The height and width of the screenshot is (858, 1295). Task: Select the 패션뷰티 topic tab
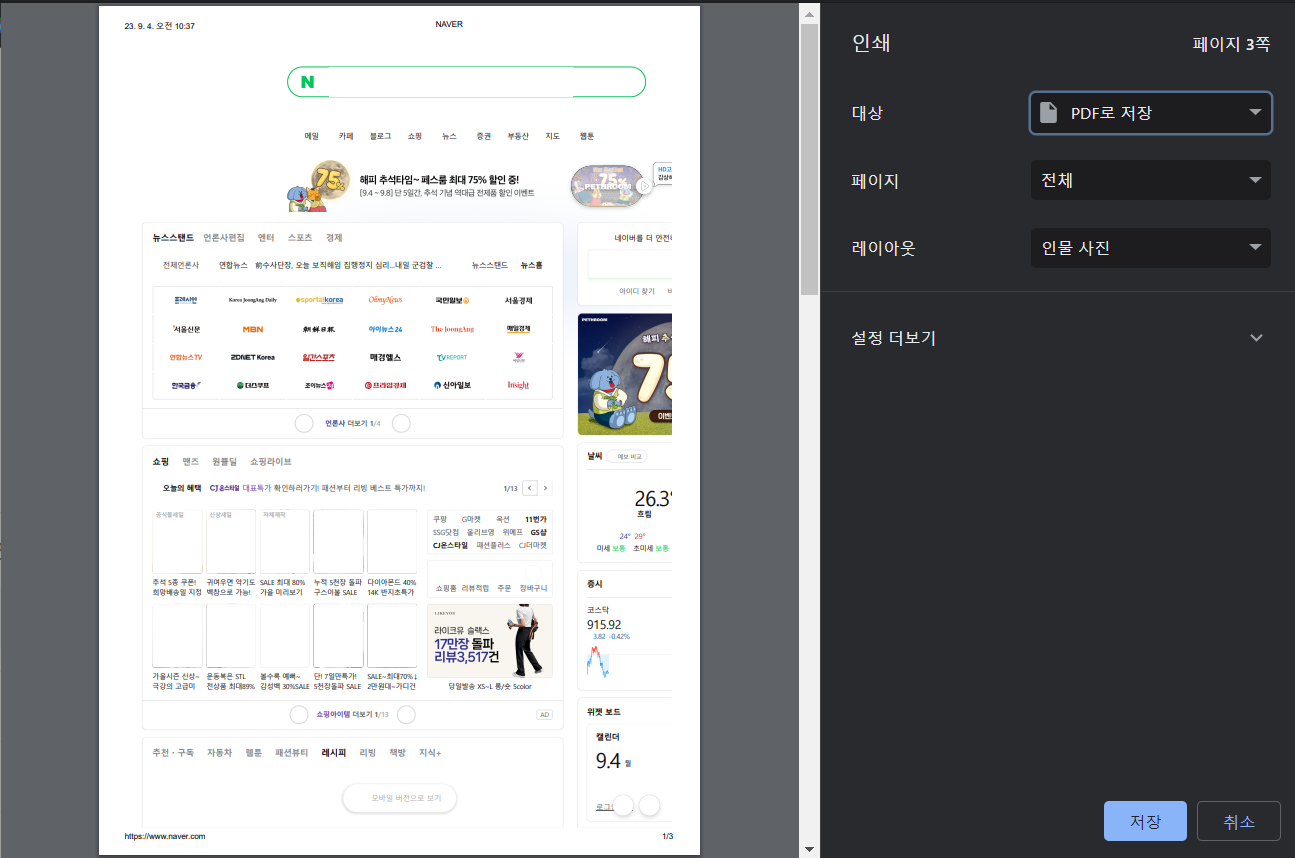click(x=292, y=753)
